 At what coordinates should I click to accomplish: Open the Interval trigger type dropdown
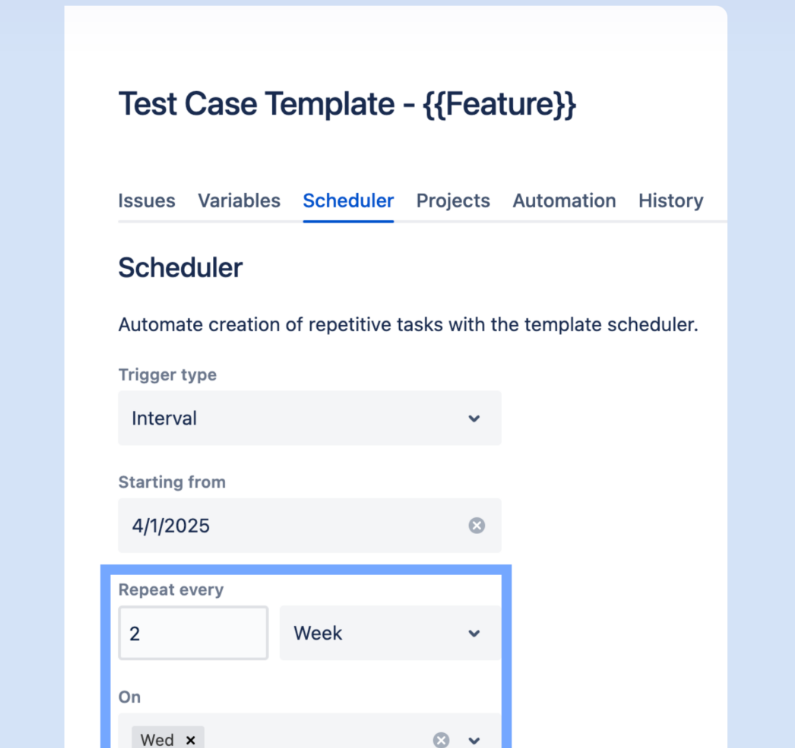click(300, 419)
